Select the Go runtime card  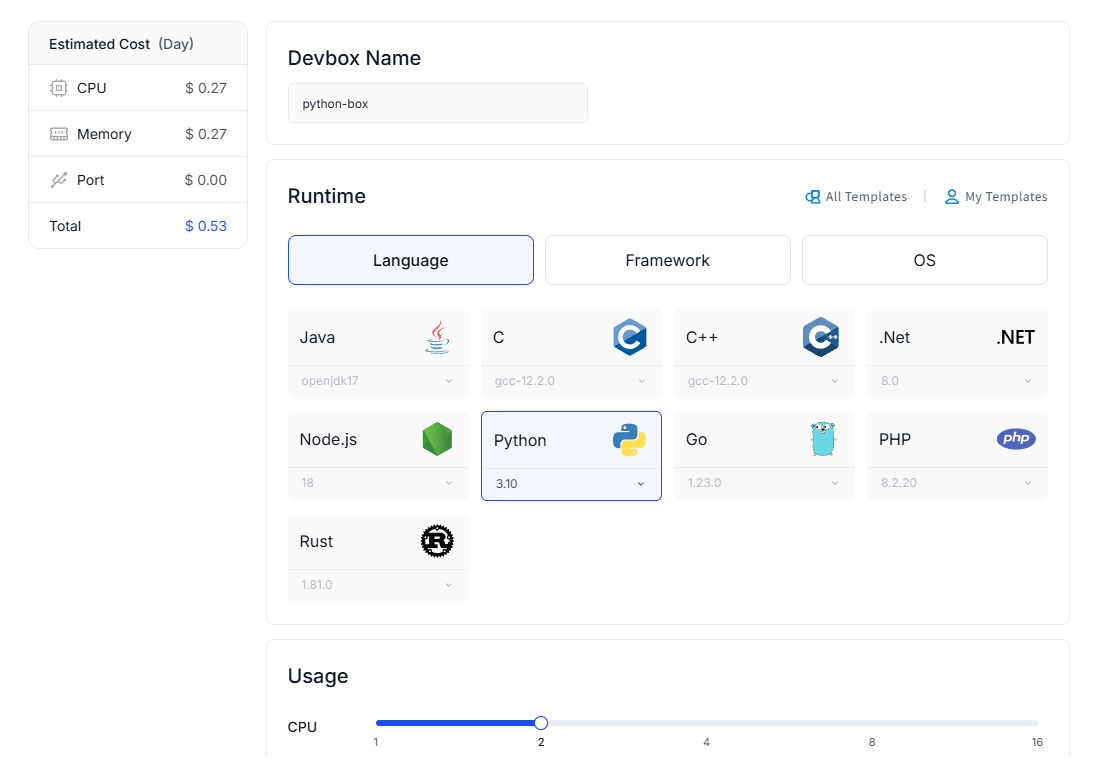point(764,440)
